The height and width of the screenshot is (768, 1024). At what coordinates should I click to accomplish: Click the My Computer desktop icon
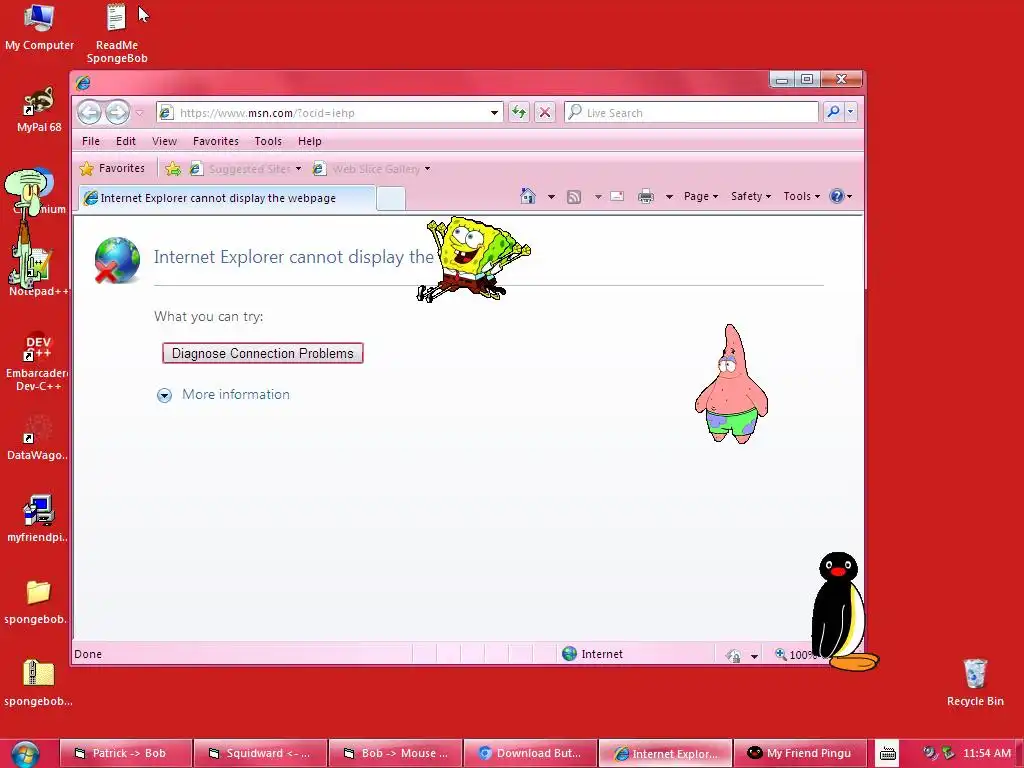coord(39,27)
